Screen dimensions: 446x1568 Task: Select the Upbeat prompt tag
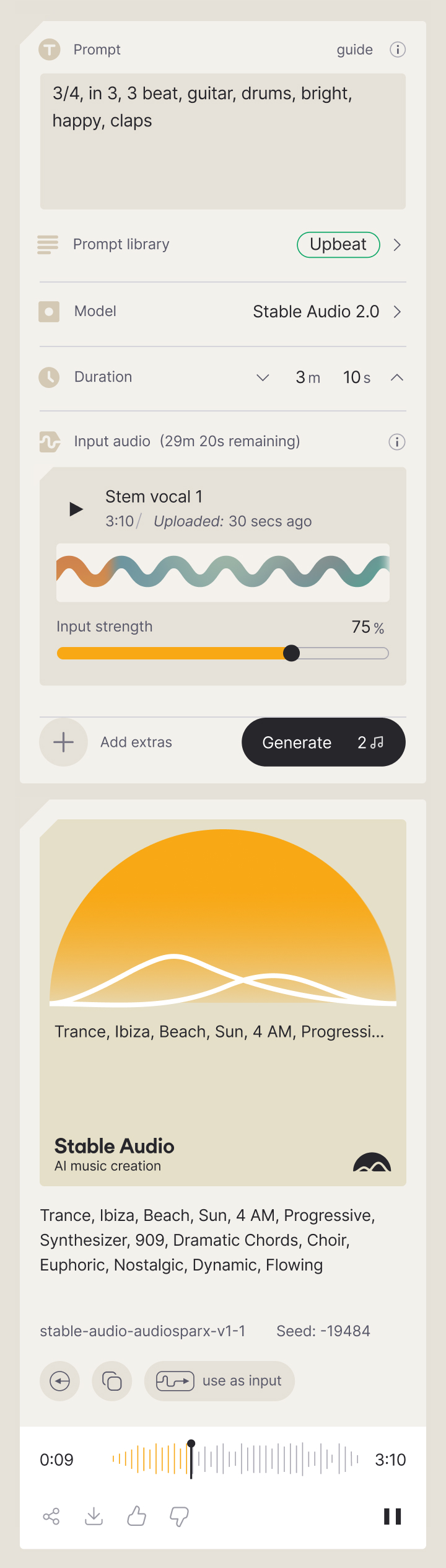pyautogui.click(x=338, y=245)
